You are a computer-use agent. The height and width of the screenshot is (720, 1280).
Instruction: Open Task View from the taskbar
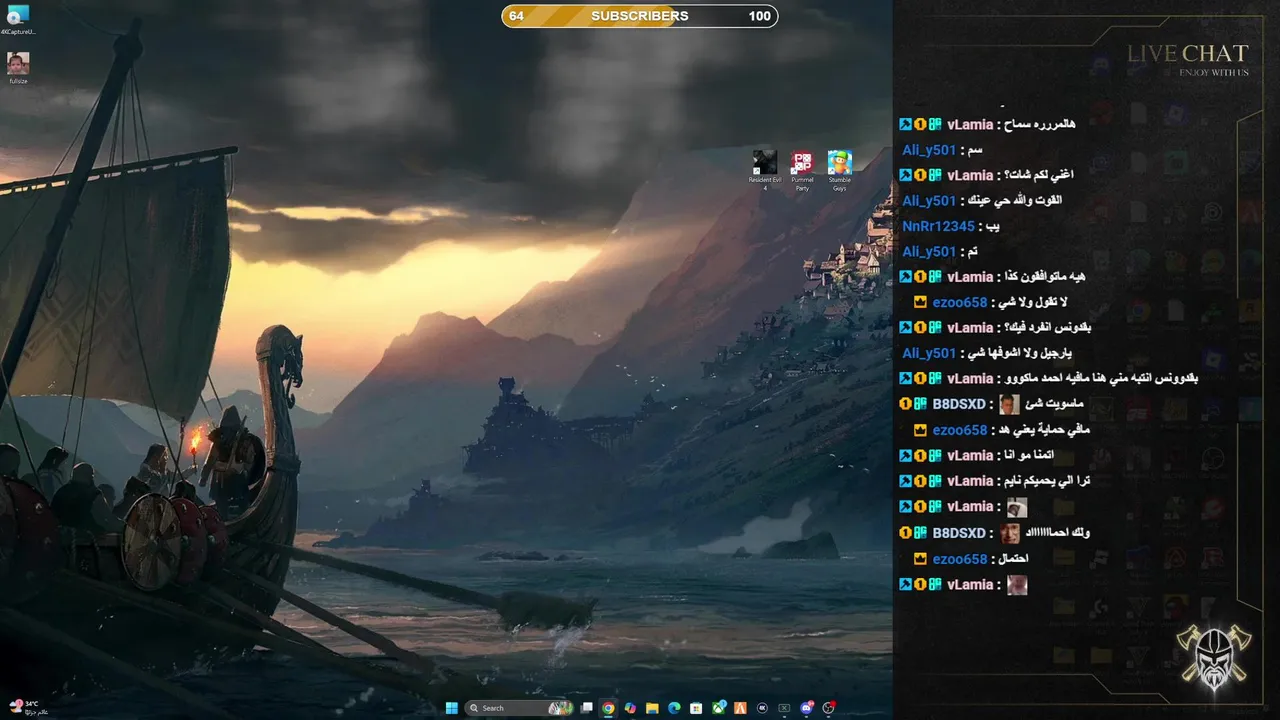586,708
